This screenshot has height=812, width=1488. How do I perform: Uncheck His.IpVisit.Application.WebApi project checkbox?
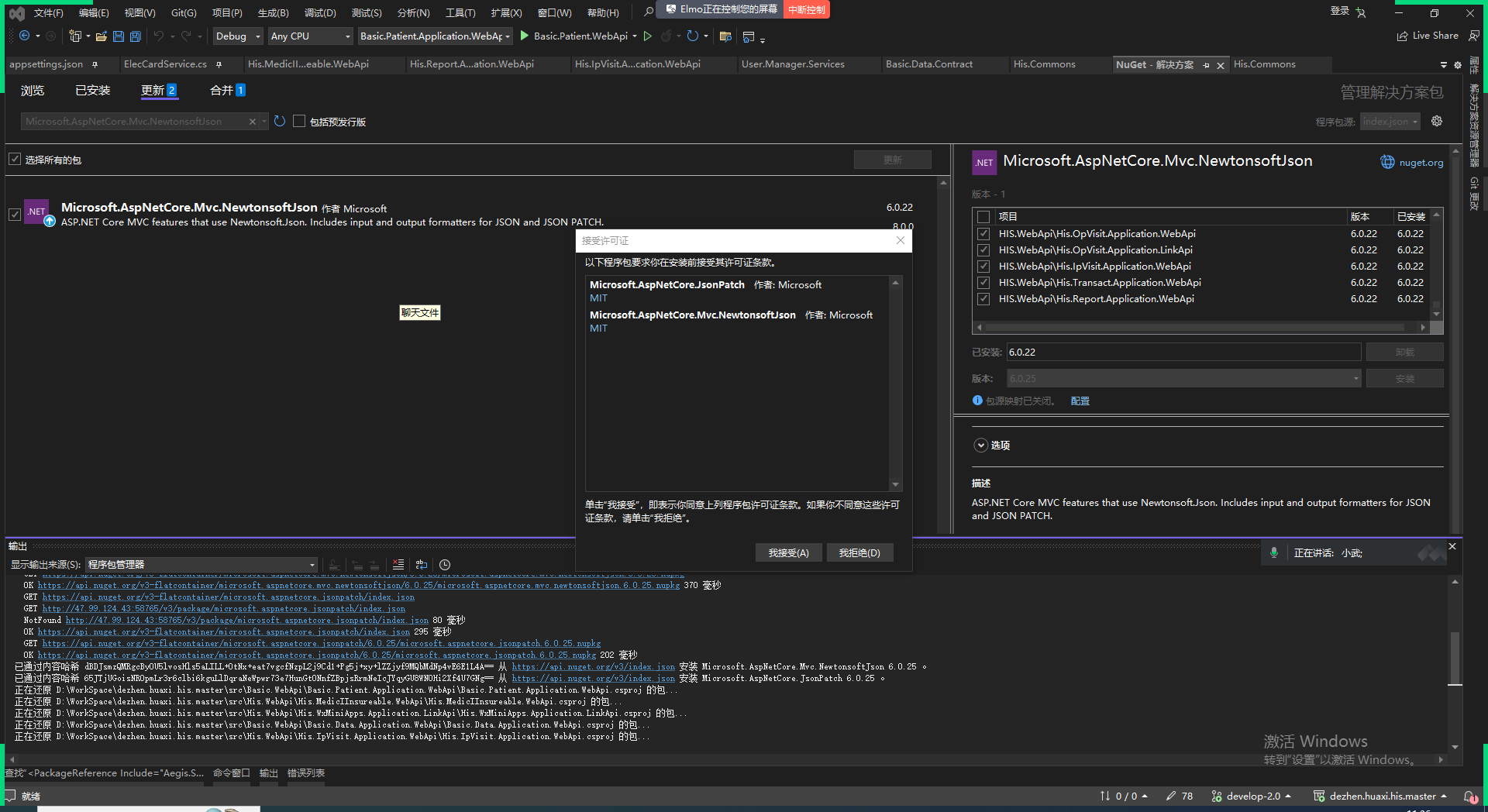(x=983, y=266)
